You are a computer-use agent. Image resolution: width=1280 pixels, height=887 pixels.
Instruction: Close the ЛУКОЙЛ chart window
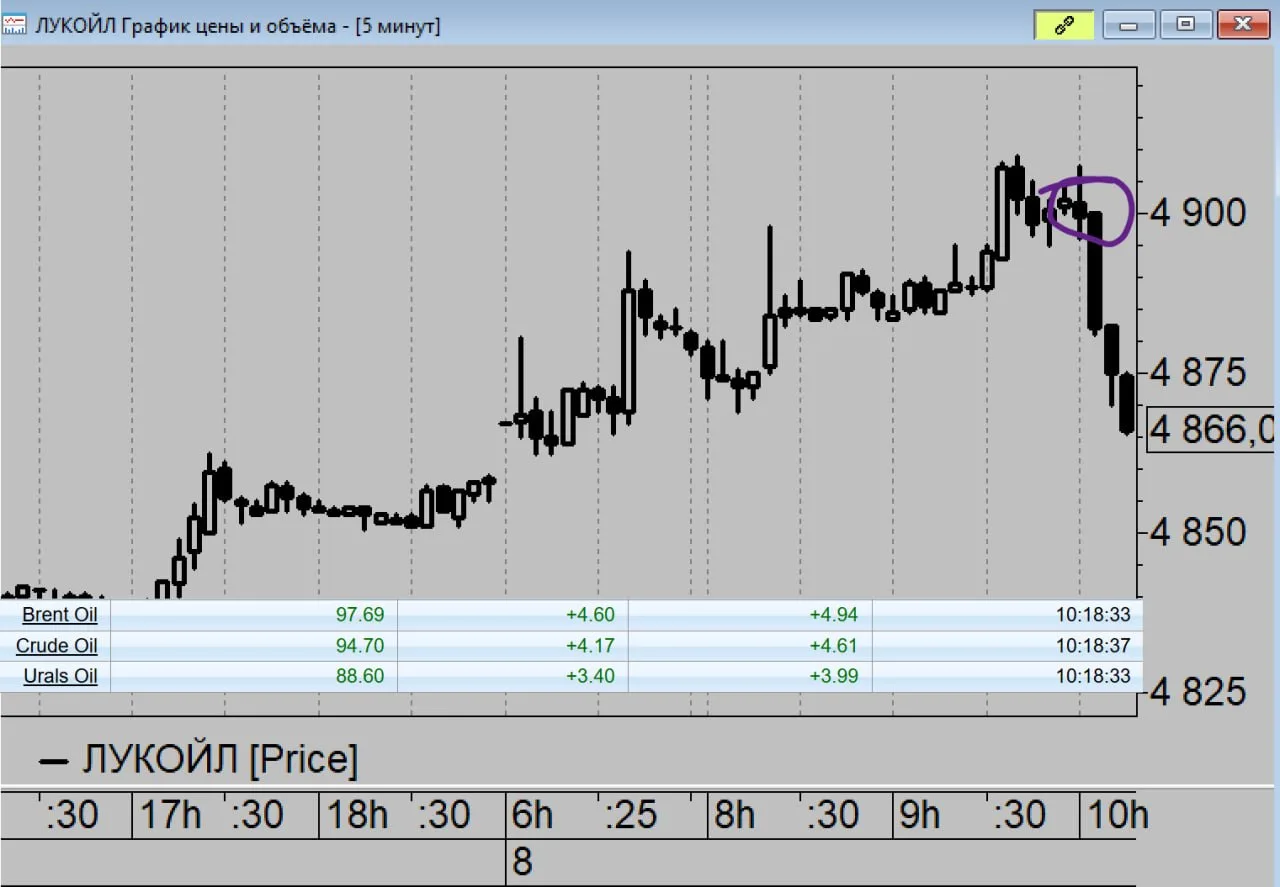[1243, 24]
